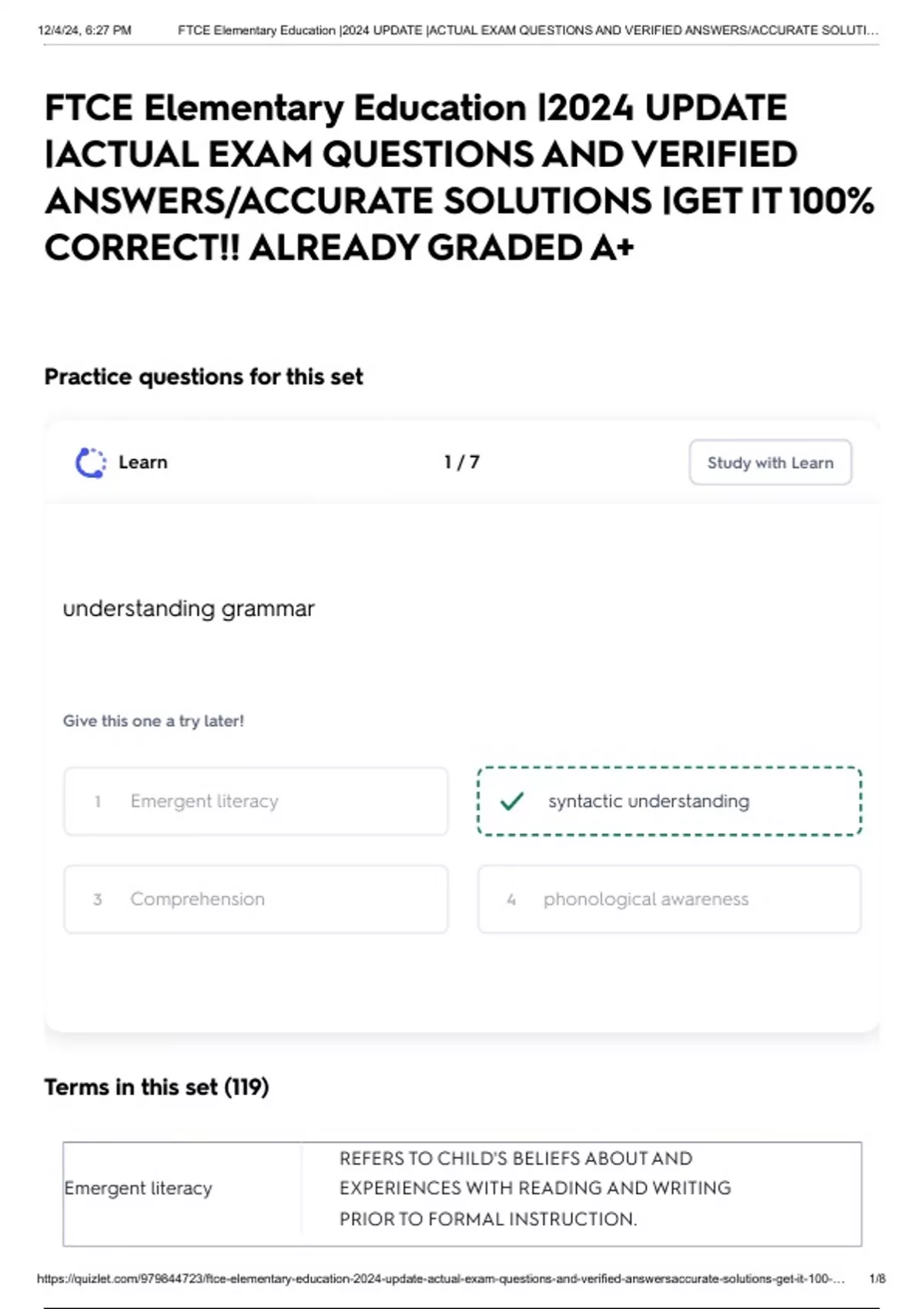Click the Emergent literacy definition text cell
Image resolution: width=924 pixels, height=1309 pixels.
click(x=535, y=1189)
